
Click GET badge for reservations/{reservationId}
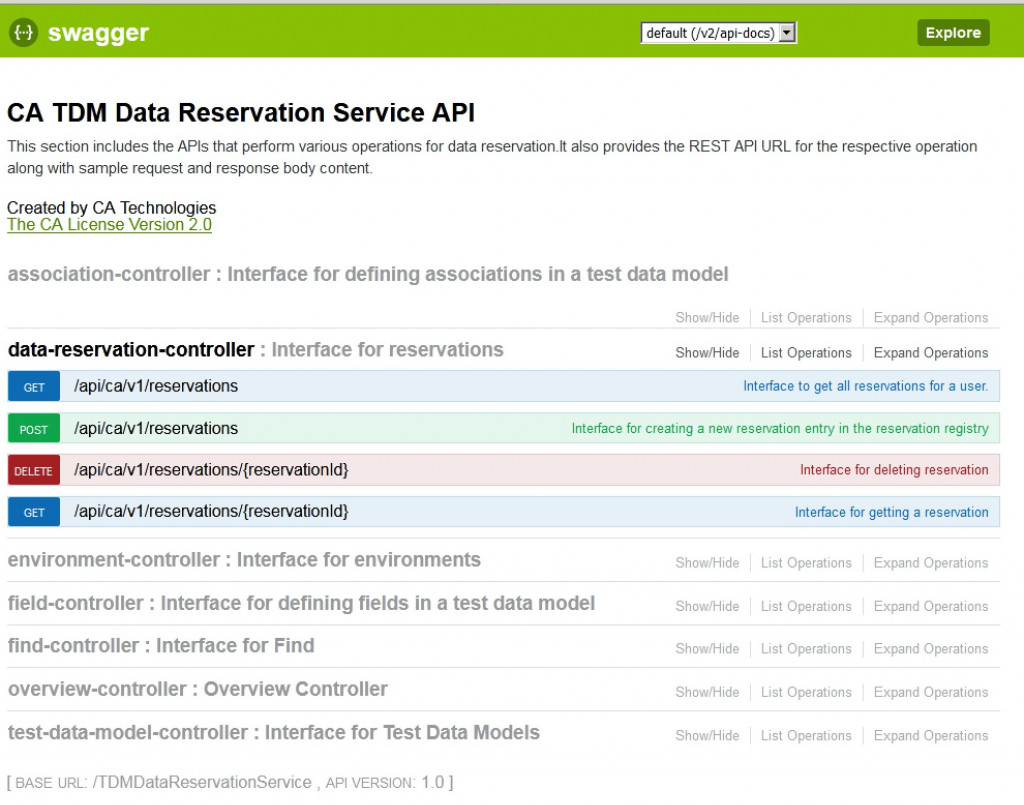pos(34,512)
